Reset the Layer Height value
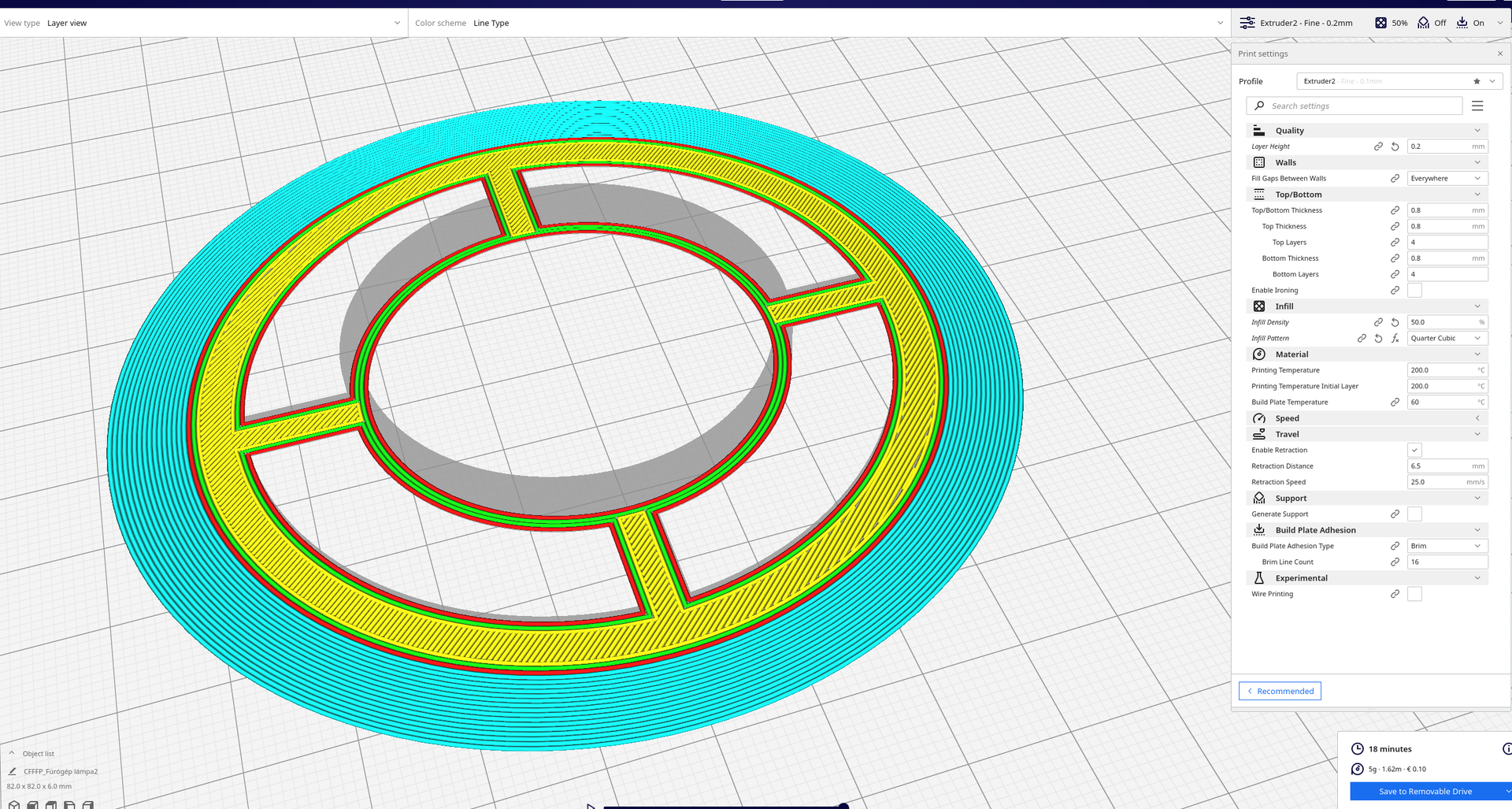This screenshot has height=809, width=1512. [x=1395, y=147]
